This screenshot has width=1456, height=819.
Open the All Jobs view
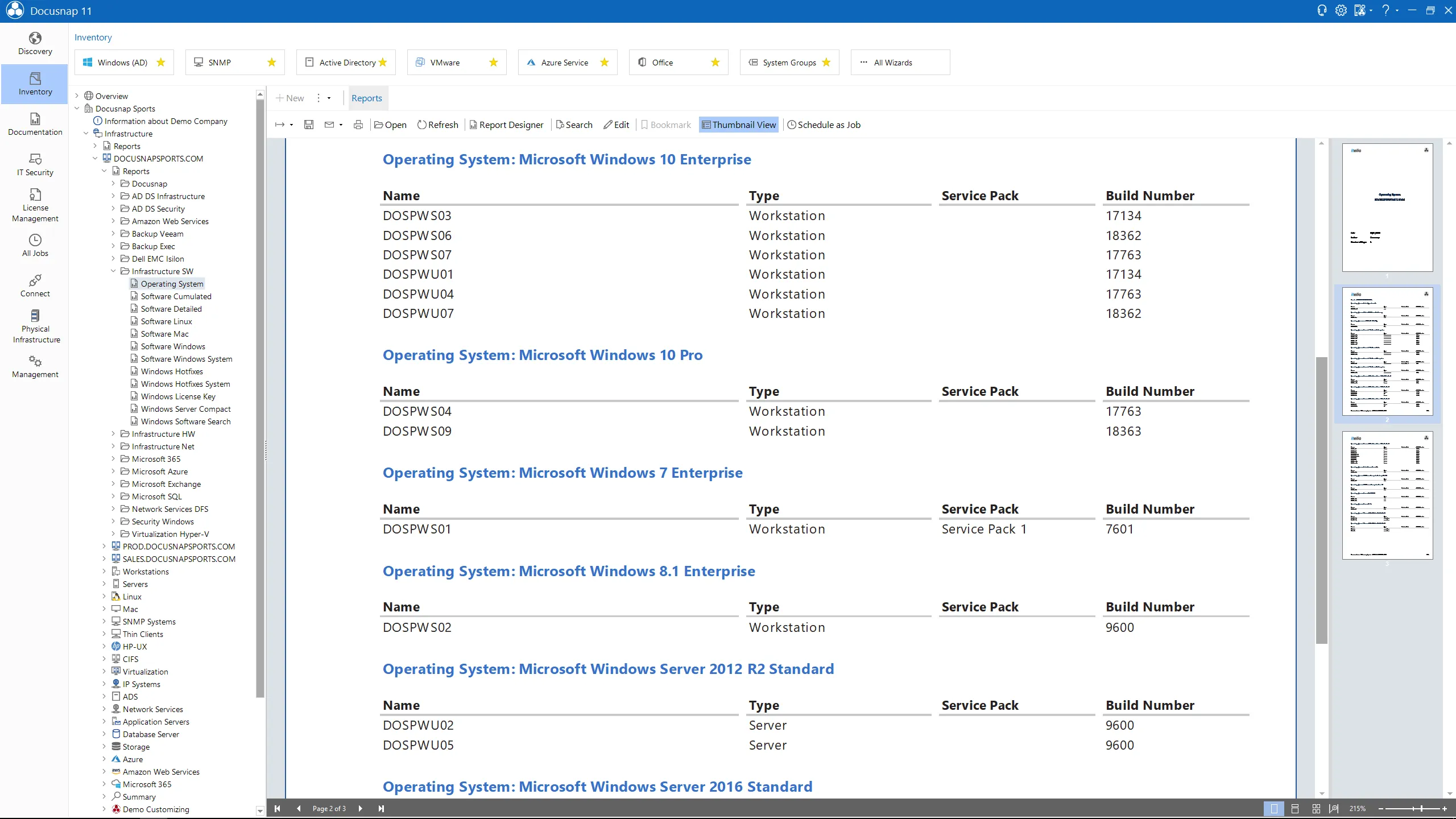(x=35, y=246)
